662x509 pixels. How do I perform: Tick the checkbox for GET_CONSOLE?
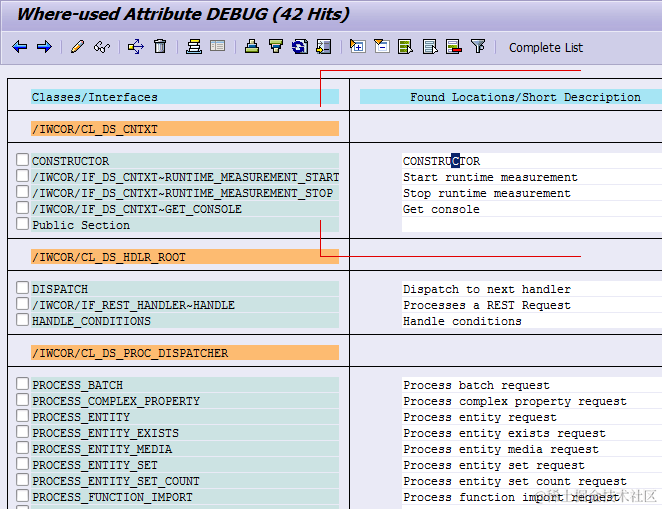[22, 208]
